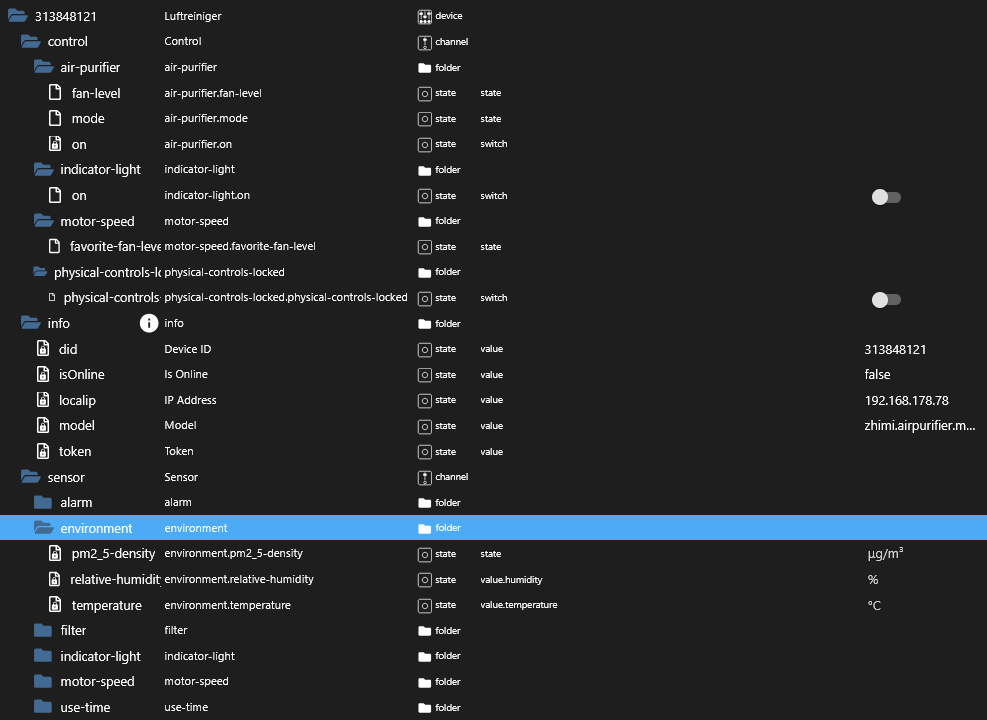Image resolution: width=987 pixels, height=720 pixels.
Task: Click the truncated zhimi.airpurifier model value
Action: point(919,426)
